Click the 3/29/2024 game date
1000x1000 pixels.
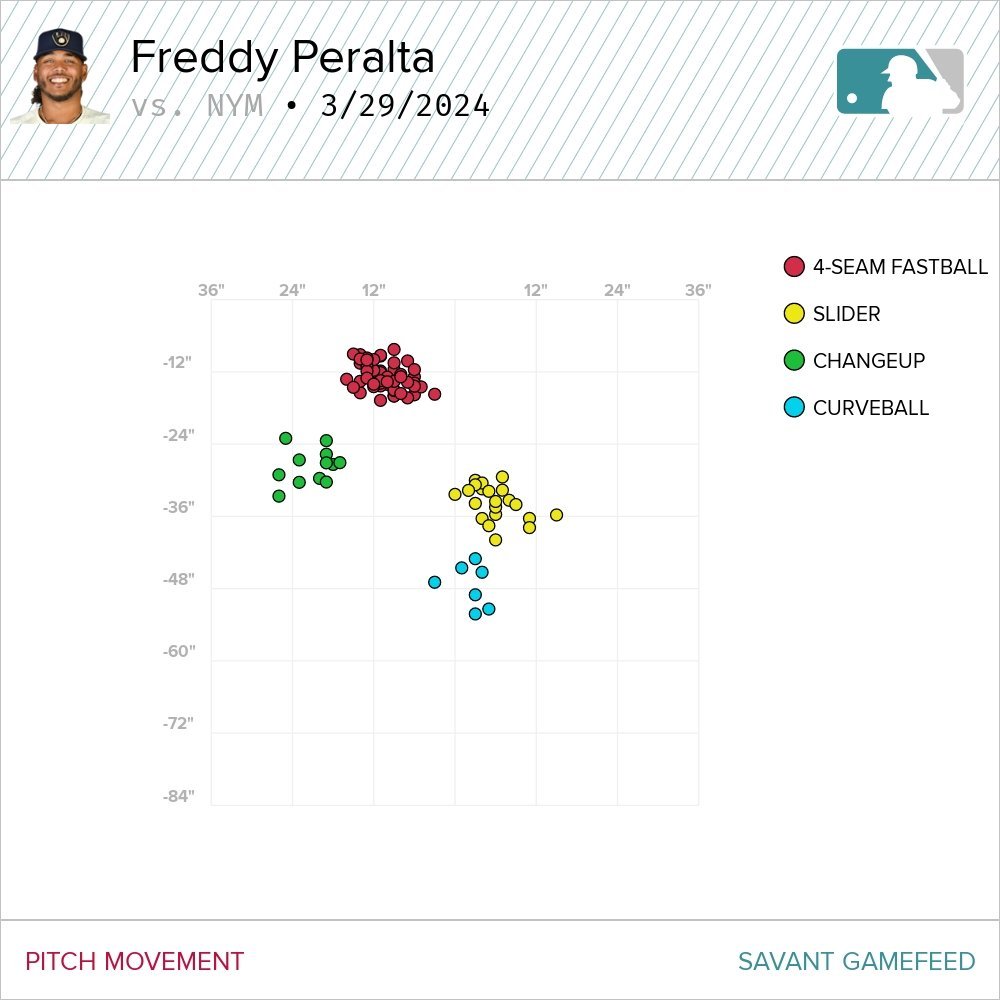coord(405,106)
